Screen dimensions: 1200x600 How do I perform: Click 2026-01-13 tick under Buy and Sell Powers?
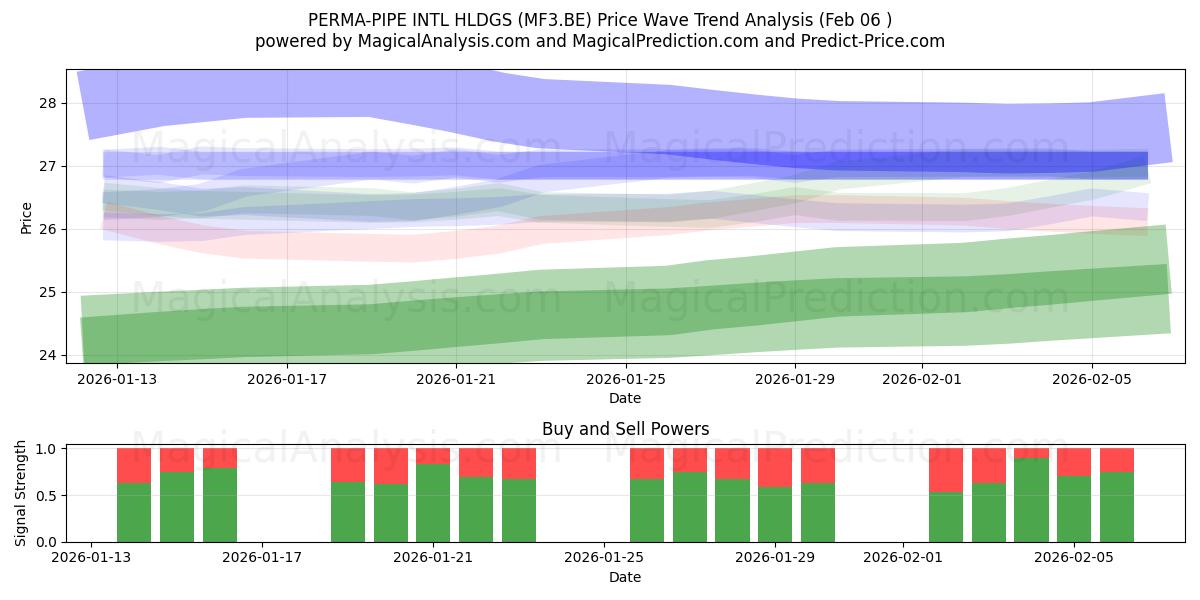coord(92,558)
